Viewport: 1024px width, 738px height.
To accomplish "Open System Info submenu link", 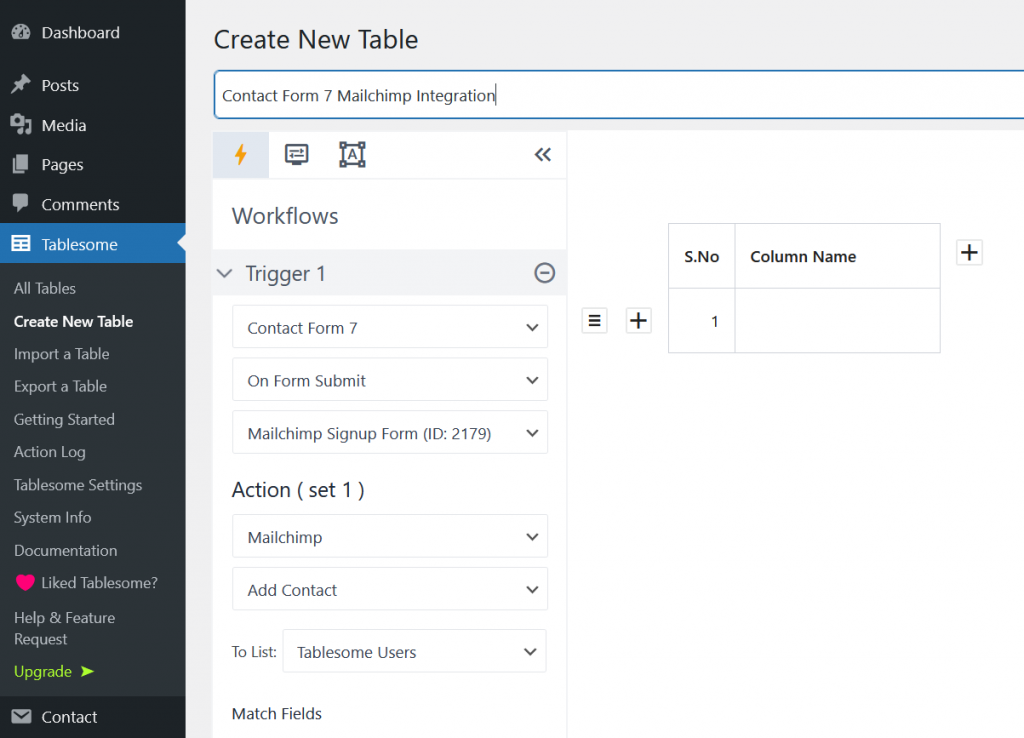I will (x=52, y=517).
